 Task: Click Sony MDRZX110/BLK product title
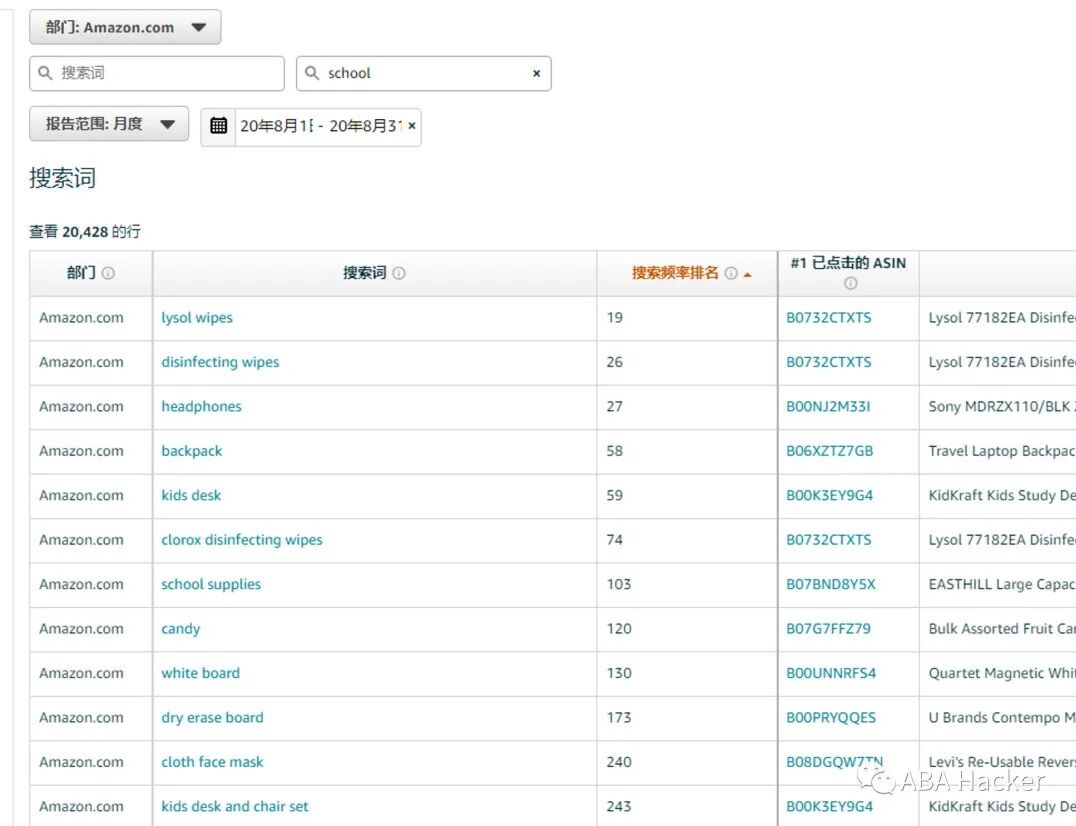pyautogui.click(x=1001, y=407)
